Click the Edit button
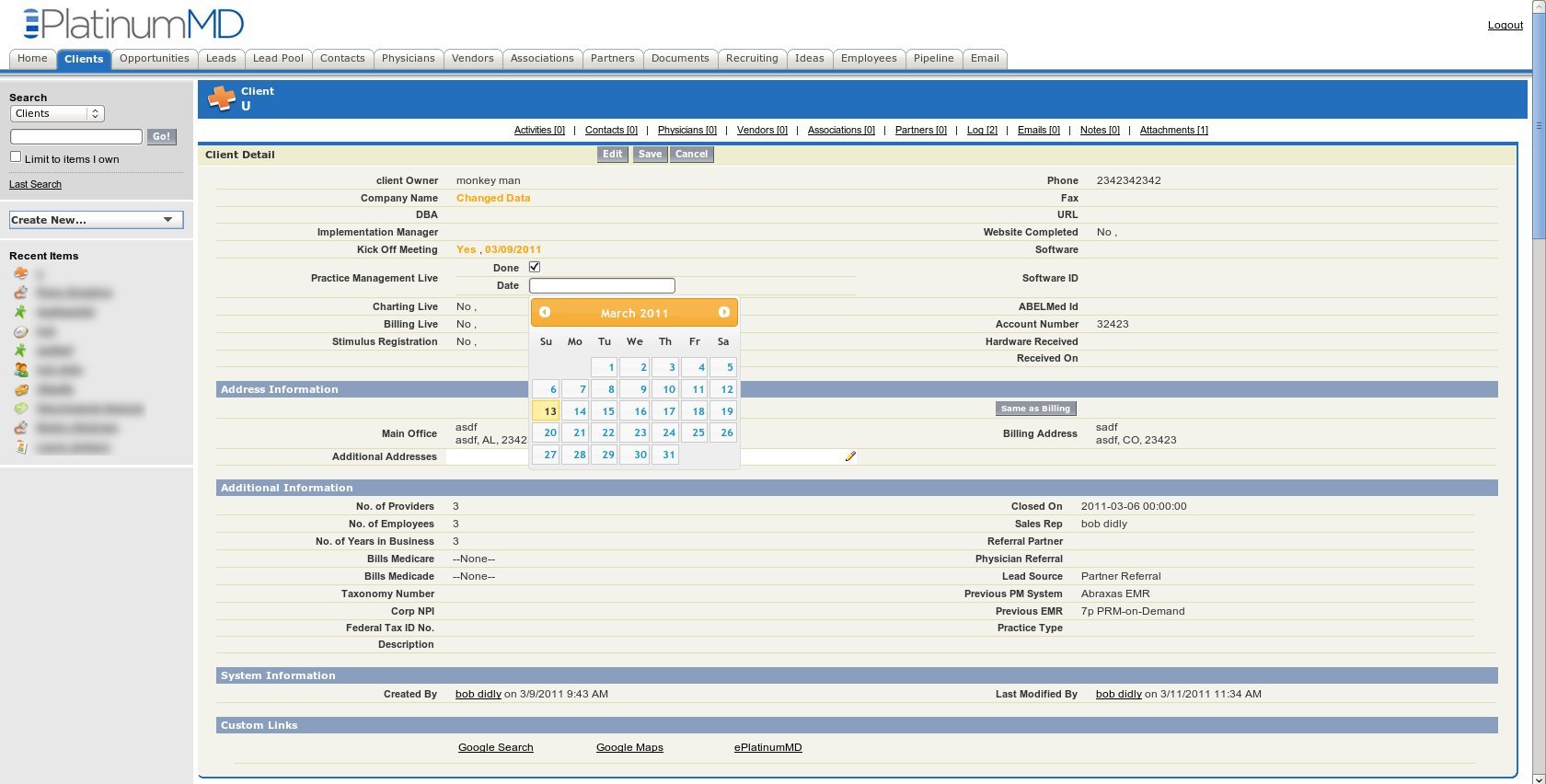 point(613,155)
